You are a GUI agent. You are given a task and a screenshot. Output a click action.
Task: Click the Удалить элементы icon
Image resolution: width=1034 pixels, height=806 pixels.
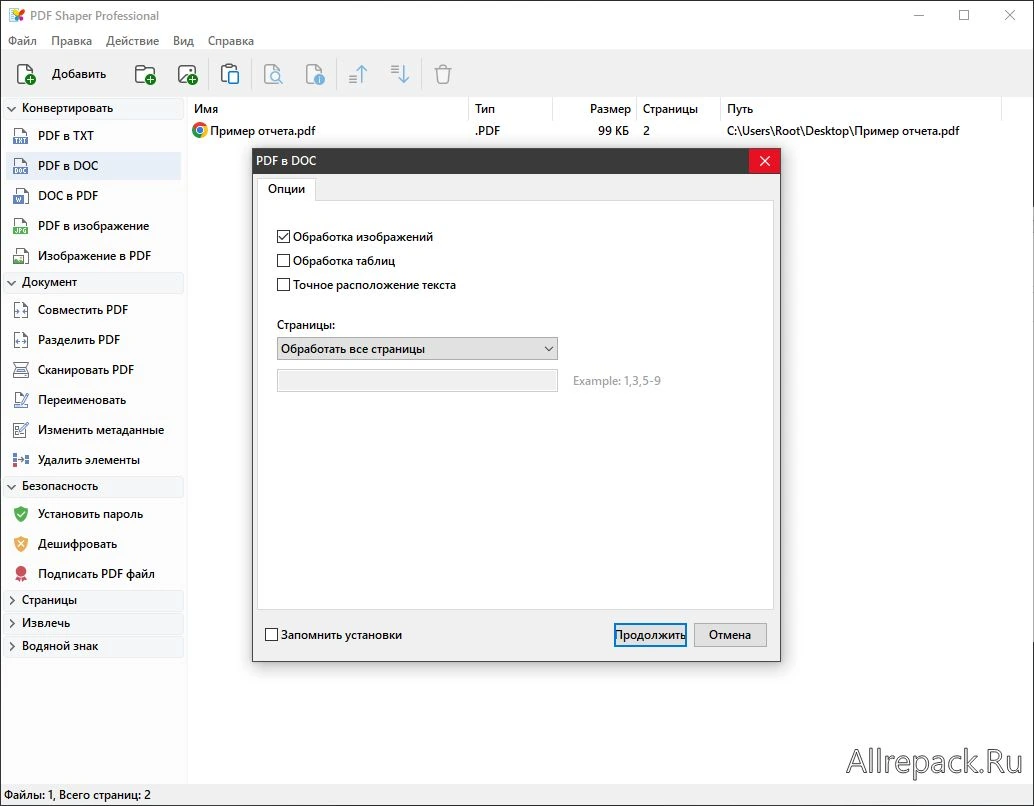[x=21, y=460]
